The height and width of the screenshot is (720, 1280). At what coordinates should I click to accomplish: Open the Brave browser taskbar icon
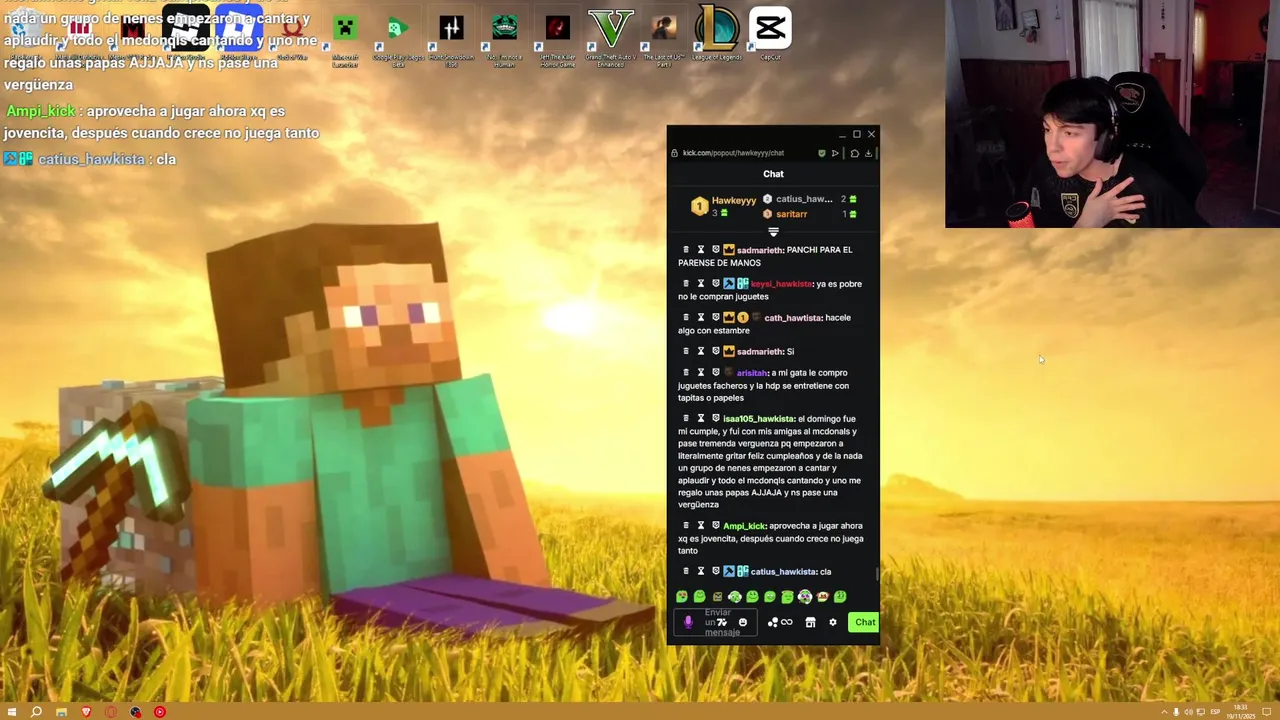(x=86, y=712)
